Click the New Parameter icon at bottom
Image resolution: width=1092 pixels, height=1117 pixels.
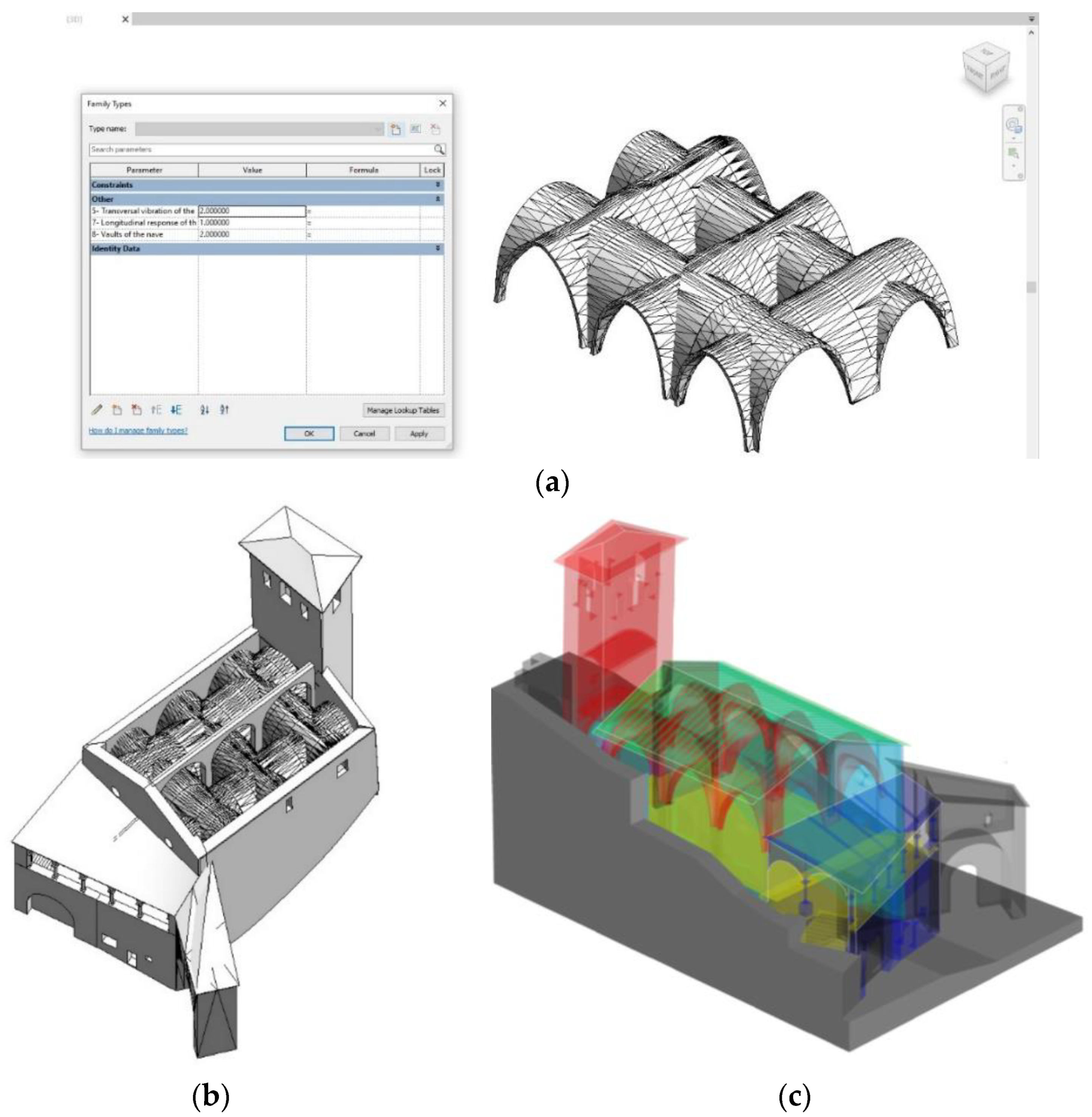click(117, 410)
